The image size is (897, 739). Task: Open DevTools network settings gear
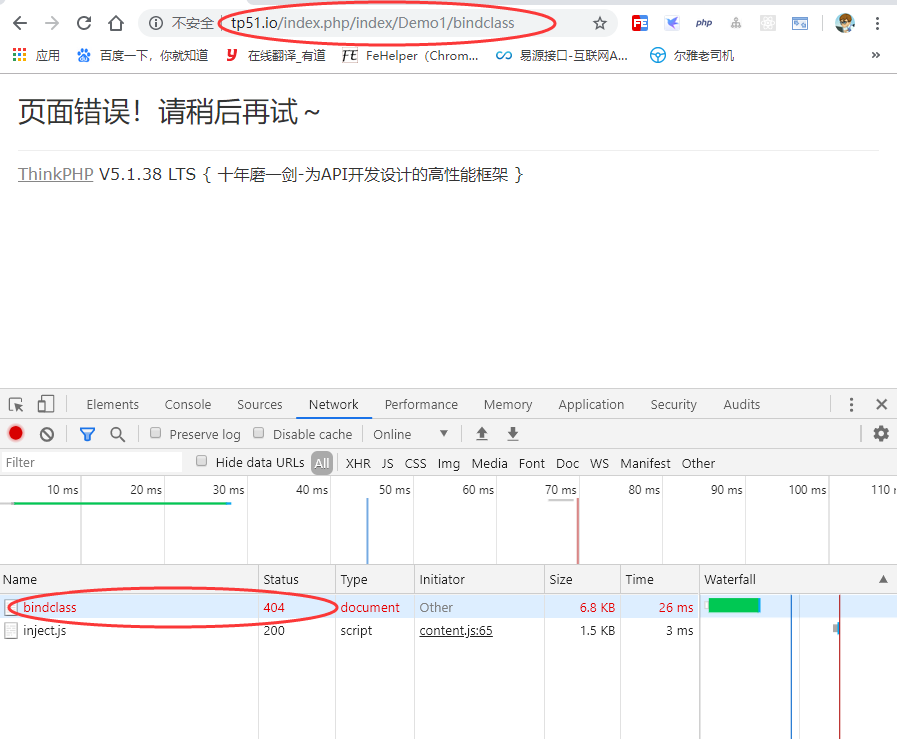(x=879, y=433)
